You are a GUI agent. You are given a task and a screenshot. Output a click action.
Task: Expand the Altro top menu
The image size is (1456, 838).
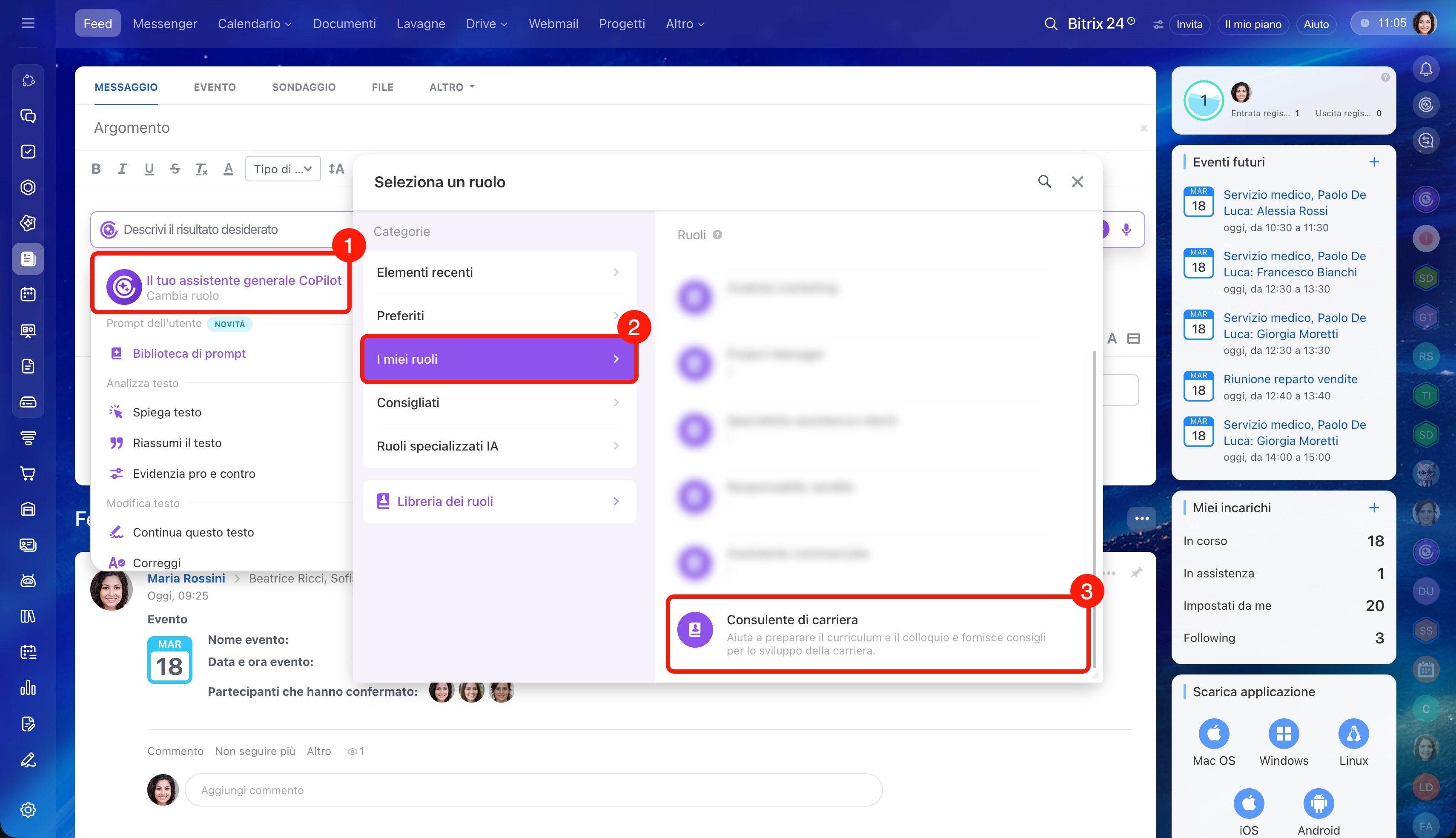pos(685,23)
